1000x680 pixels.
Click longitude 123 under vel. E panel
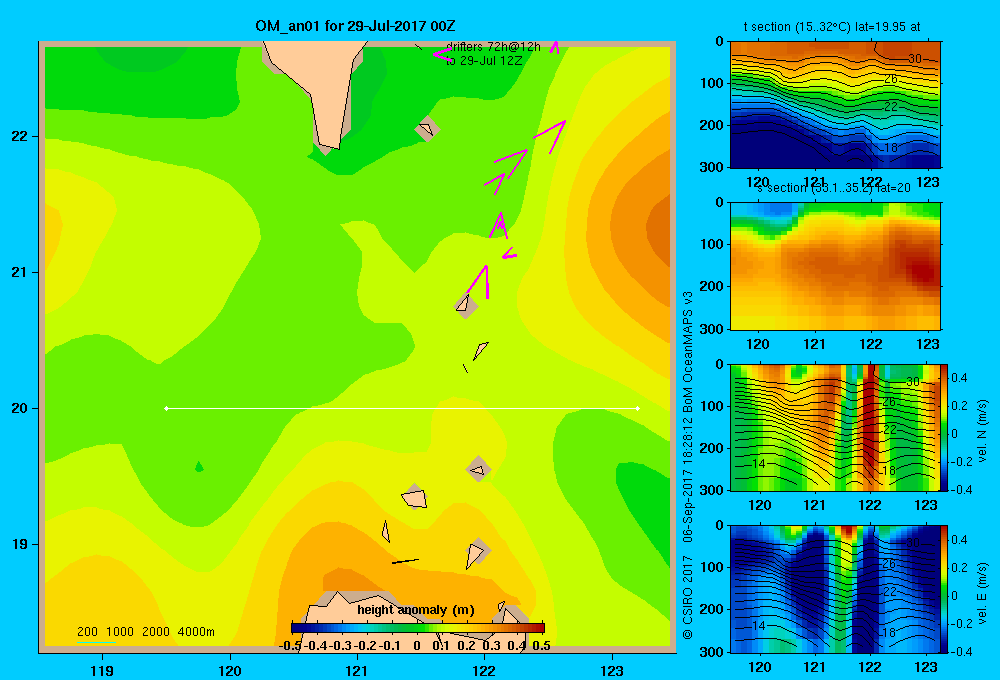click(x=926, y=667)
